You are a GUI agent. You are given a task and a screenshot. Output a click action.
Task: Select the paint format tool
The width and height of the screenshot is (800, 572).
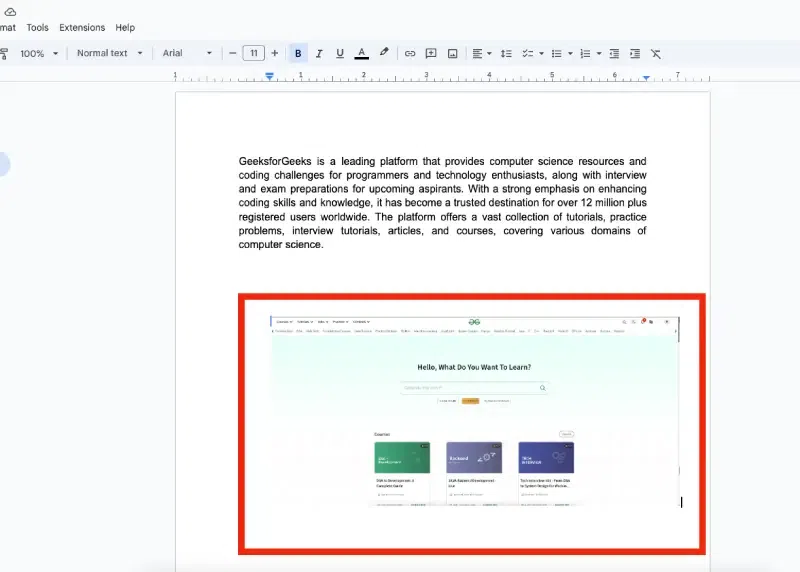(x=4, y=53)
